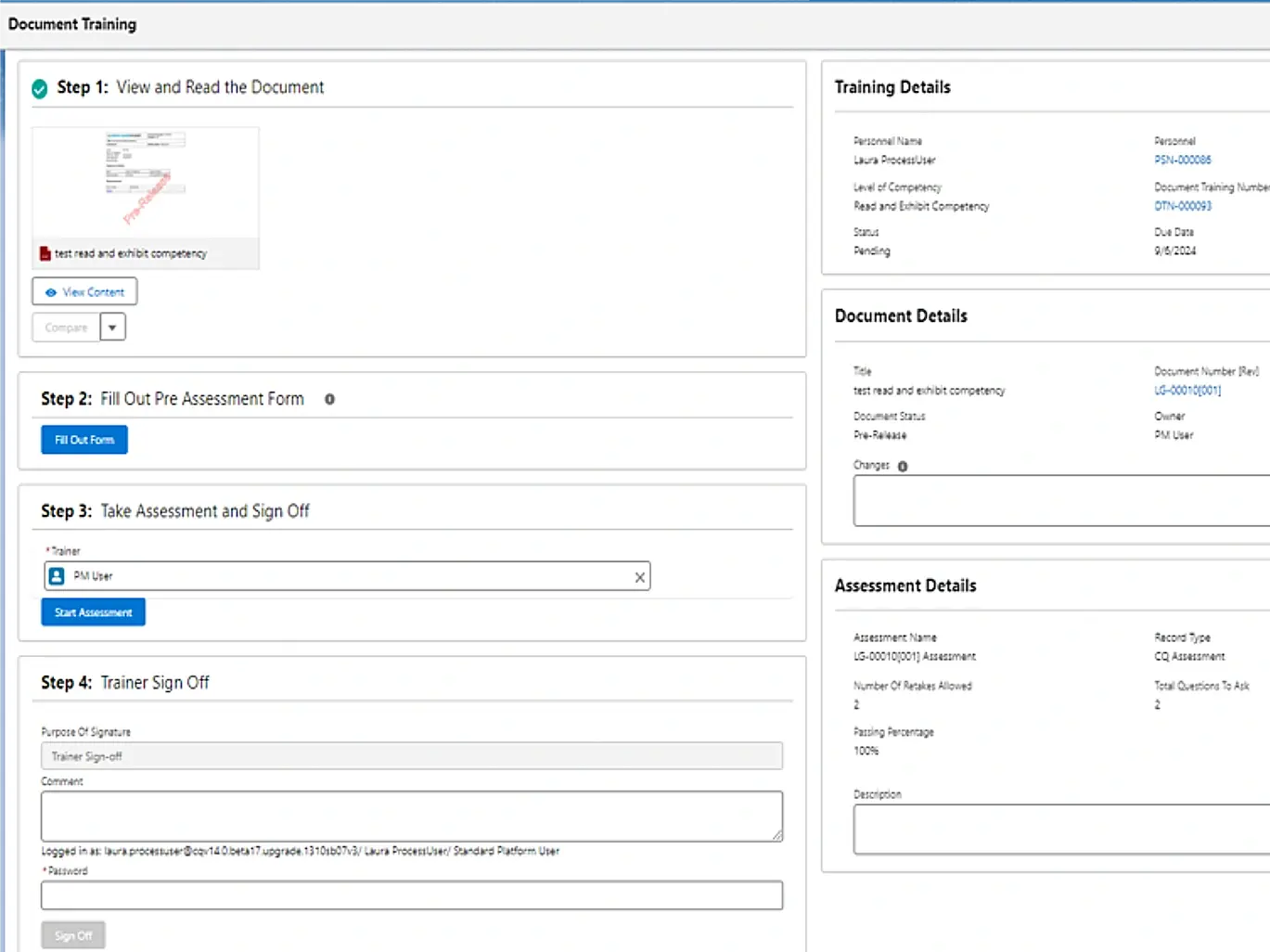
Task: Click the 100% passing percentage value
Action: 866,751
